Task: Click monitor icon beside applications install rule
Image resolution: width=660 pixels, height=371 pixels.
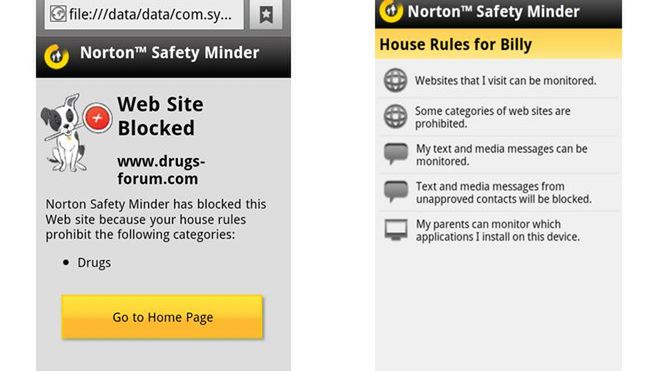Action: click(x=396, y=230)
